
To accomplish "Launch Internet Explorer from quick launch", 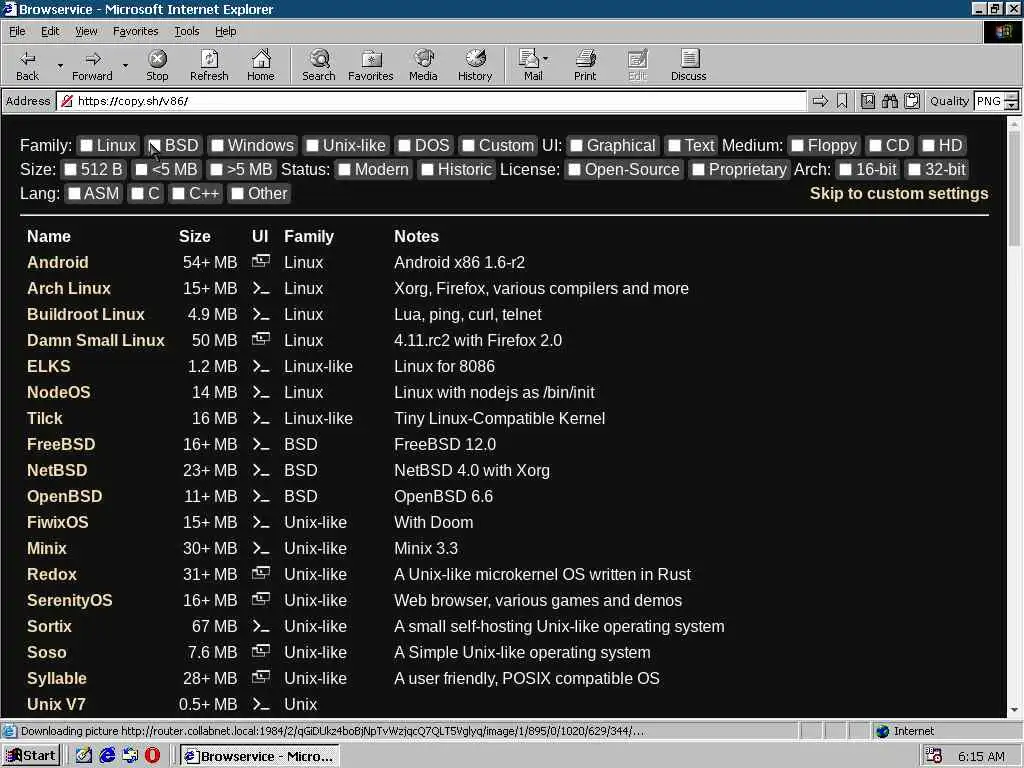I will pos(107,756).
